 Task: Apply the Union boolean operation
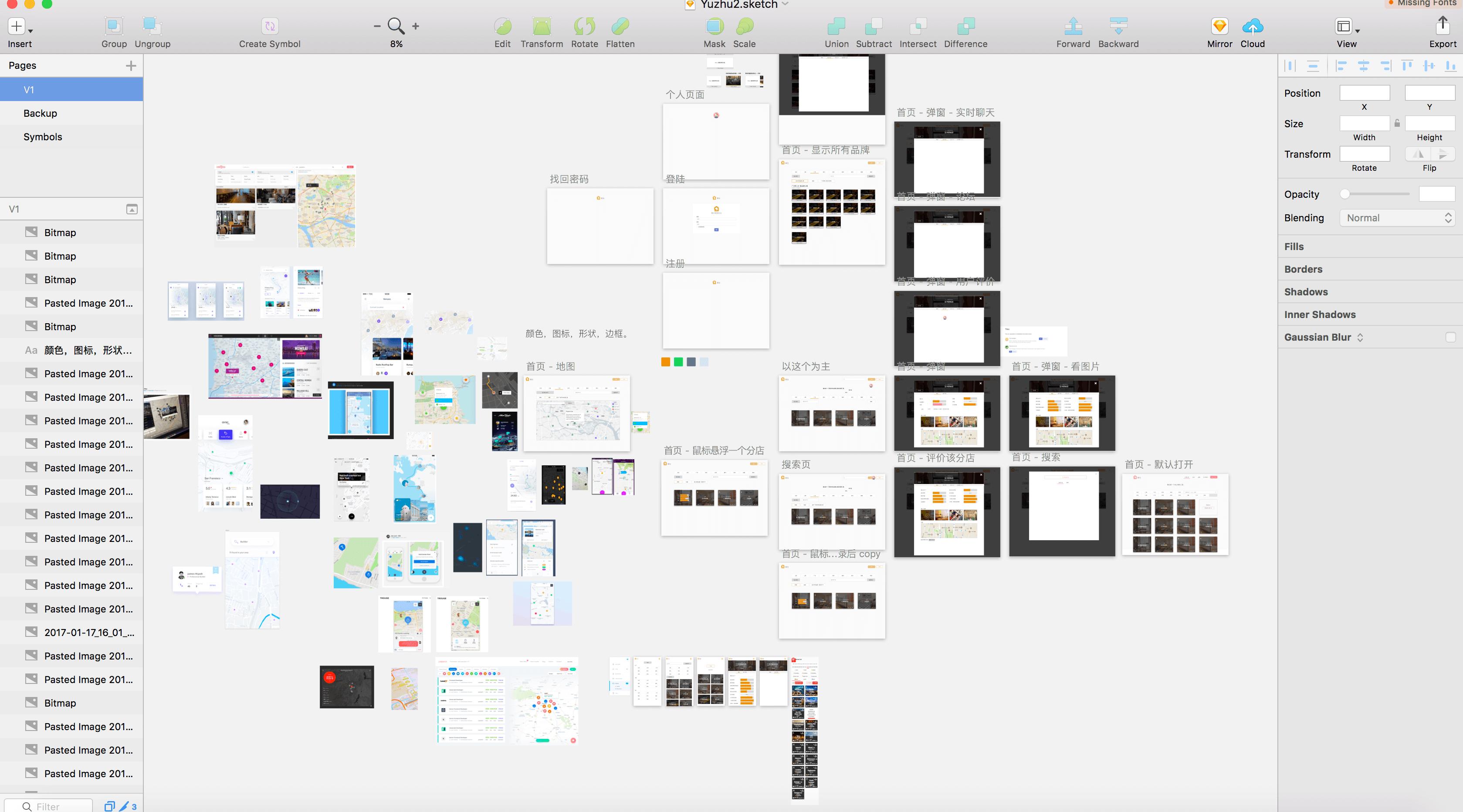tap(836, 27)
